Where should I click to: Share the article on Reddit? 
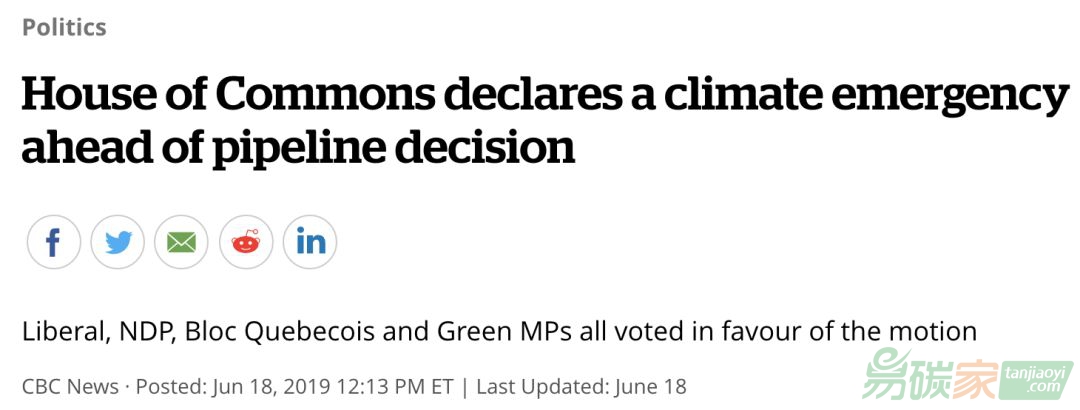click(x=246, y=243)
